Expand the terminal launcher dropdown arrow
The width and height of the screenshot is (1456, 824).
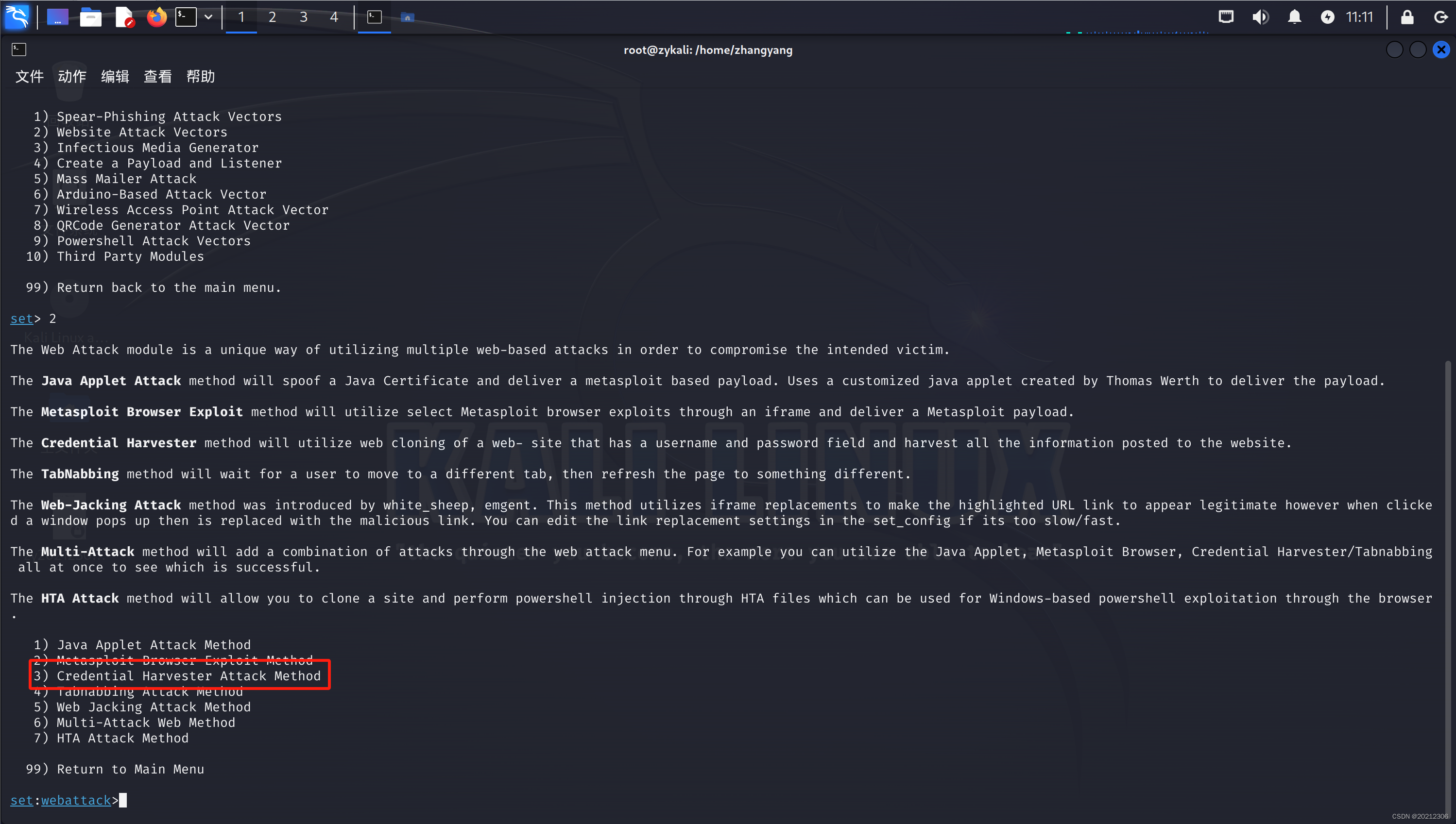(x=208, y=17)
